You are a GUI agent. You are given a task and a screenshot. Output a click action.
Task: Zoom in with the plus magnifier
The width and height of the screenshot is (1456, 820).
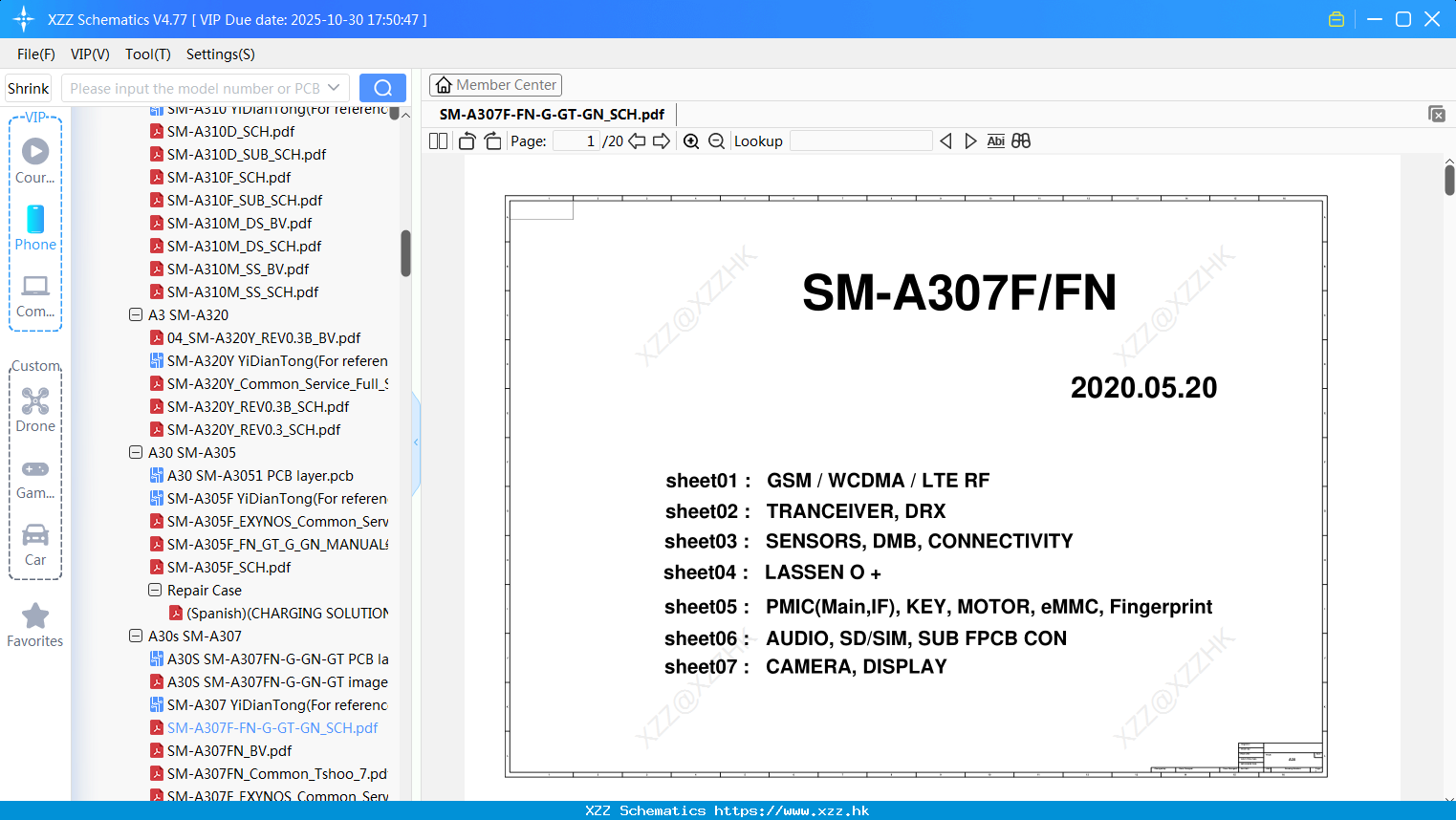coord(691,141)
